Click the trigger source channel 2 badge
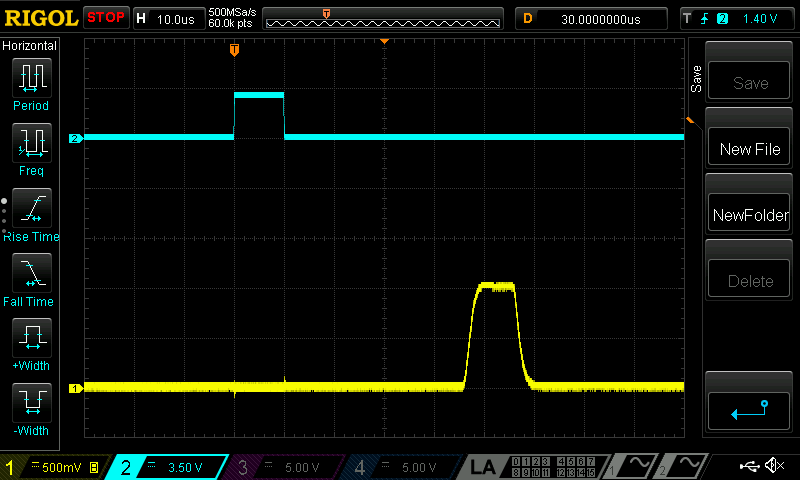 click(x=722, y=19)
